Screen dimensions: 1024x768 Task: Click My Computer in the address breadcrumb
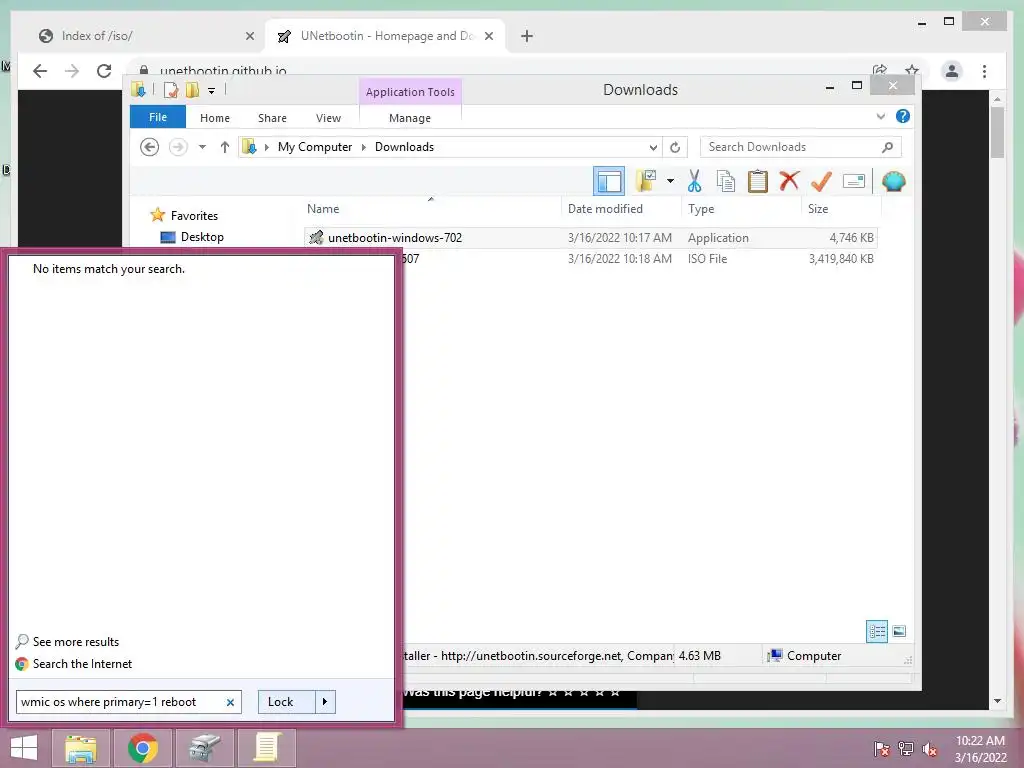coord(315,147)
